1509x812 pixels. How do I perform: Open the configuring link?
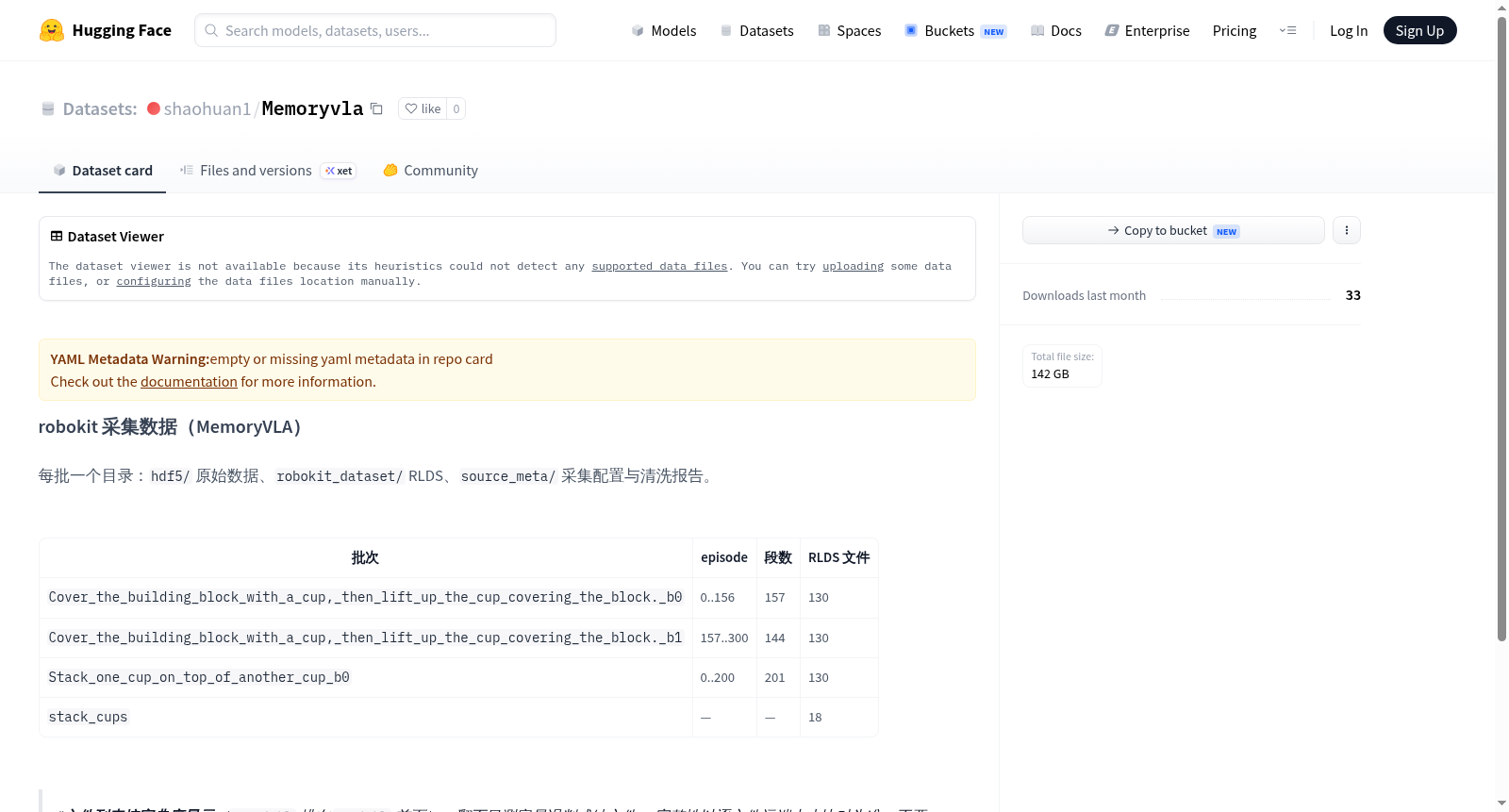pyautogui.click(x=154, y=281)
